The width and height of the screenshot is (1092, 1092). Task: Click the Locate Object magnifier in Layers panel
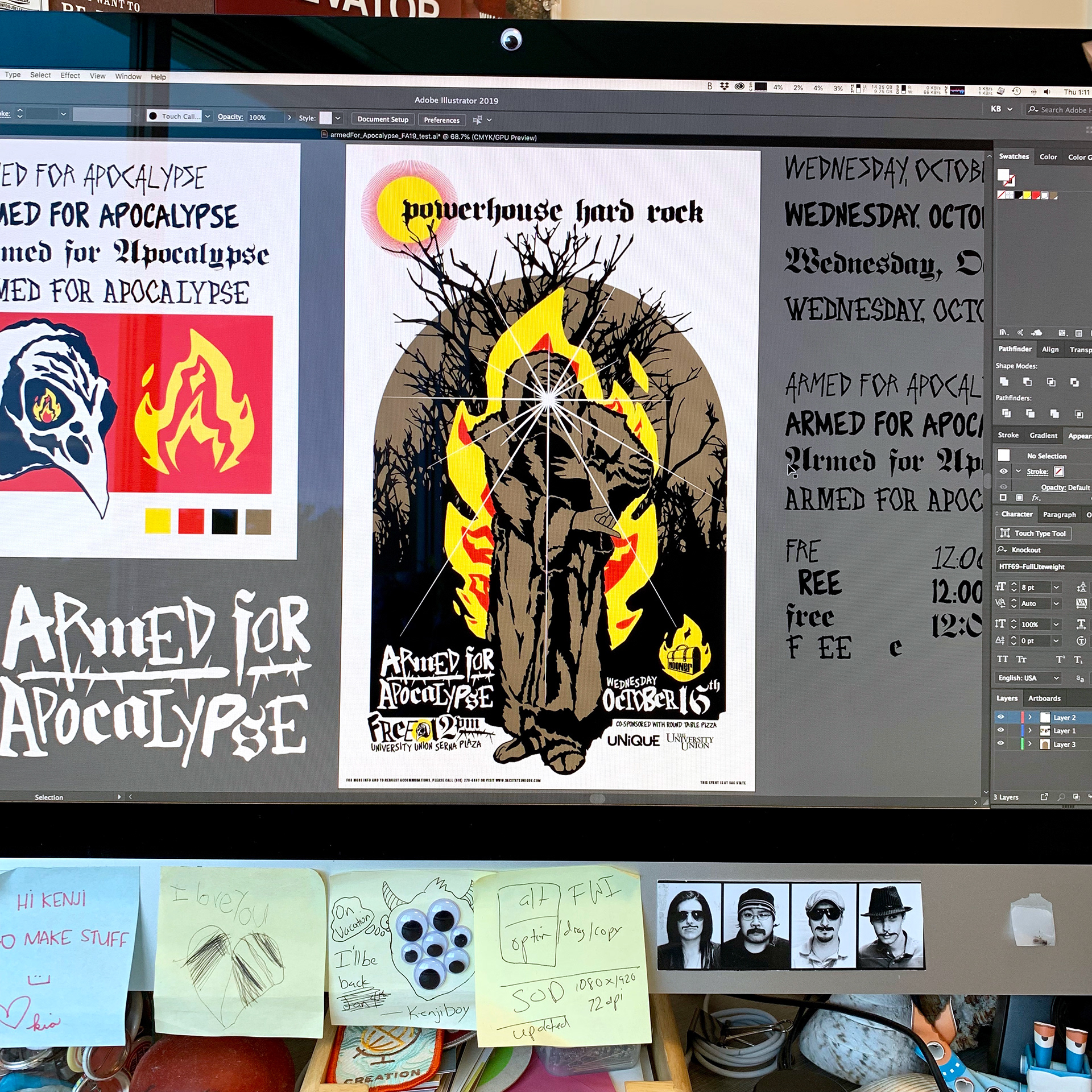tap(1061, 797)
